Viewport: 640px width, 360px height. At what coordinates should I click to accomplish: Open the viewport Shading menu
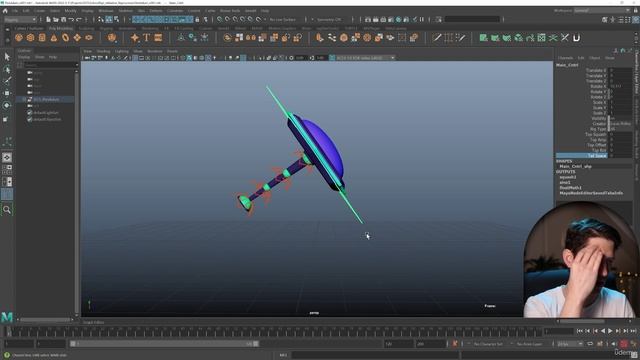[x=103, y=51]
